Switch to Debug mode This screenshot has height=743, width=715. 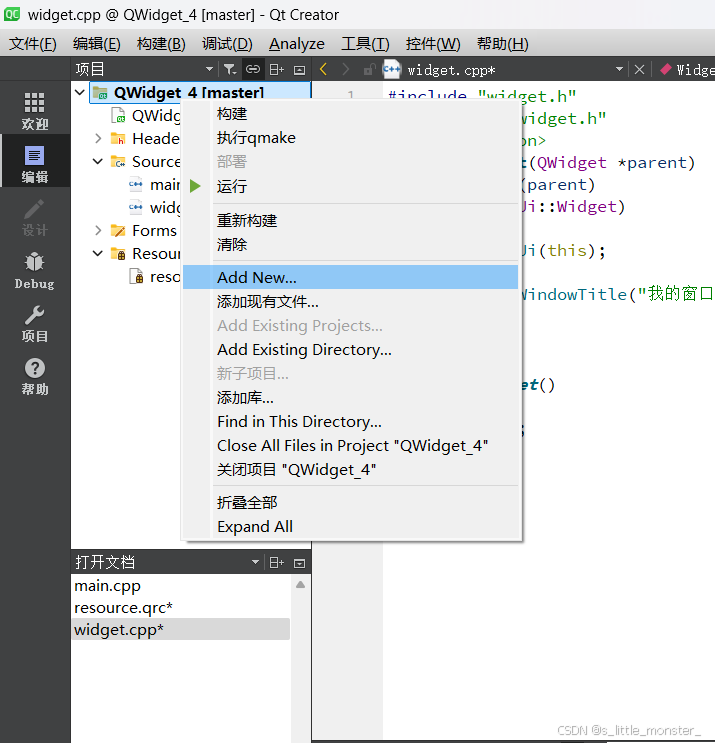[35, 271]
